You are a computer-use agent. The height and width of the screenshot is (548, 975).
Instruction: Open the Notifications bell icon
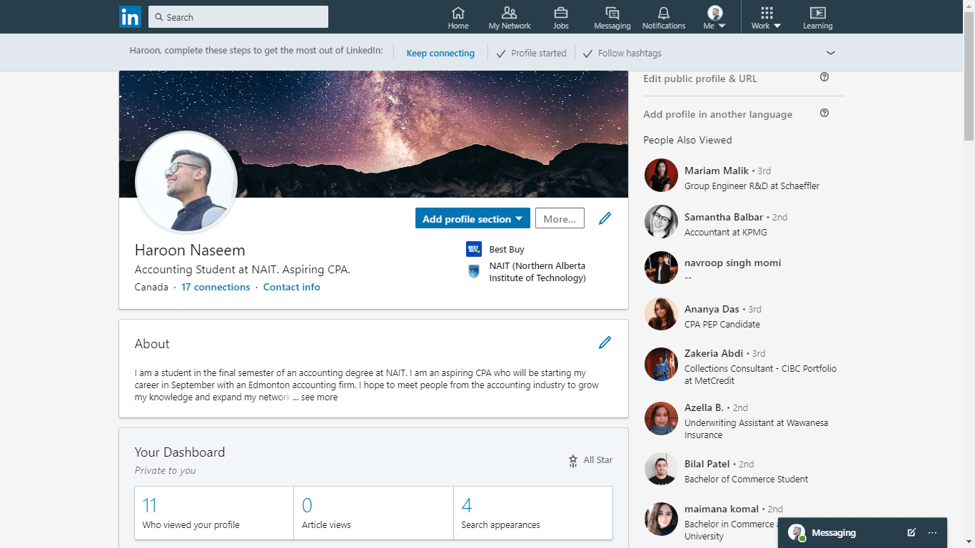point(663,13)
